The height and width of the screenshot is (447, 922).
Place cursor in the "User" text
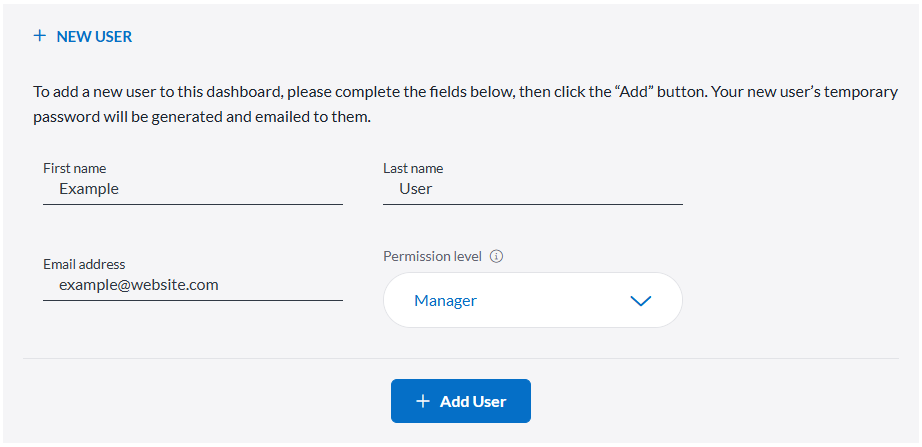[x=415, y=189]
